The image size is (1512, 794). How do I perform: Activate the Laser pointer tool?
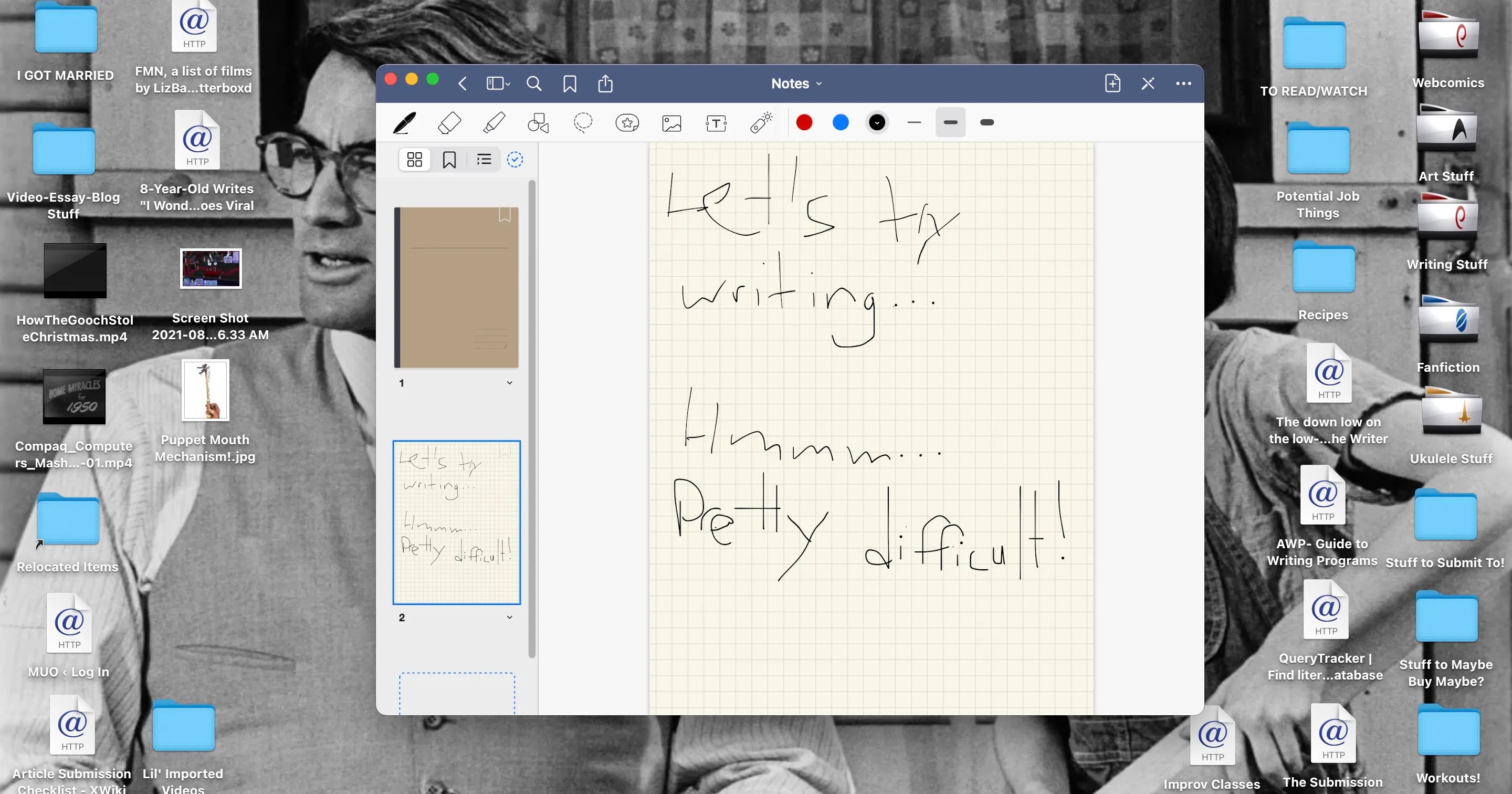point(761,123)
